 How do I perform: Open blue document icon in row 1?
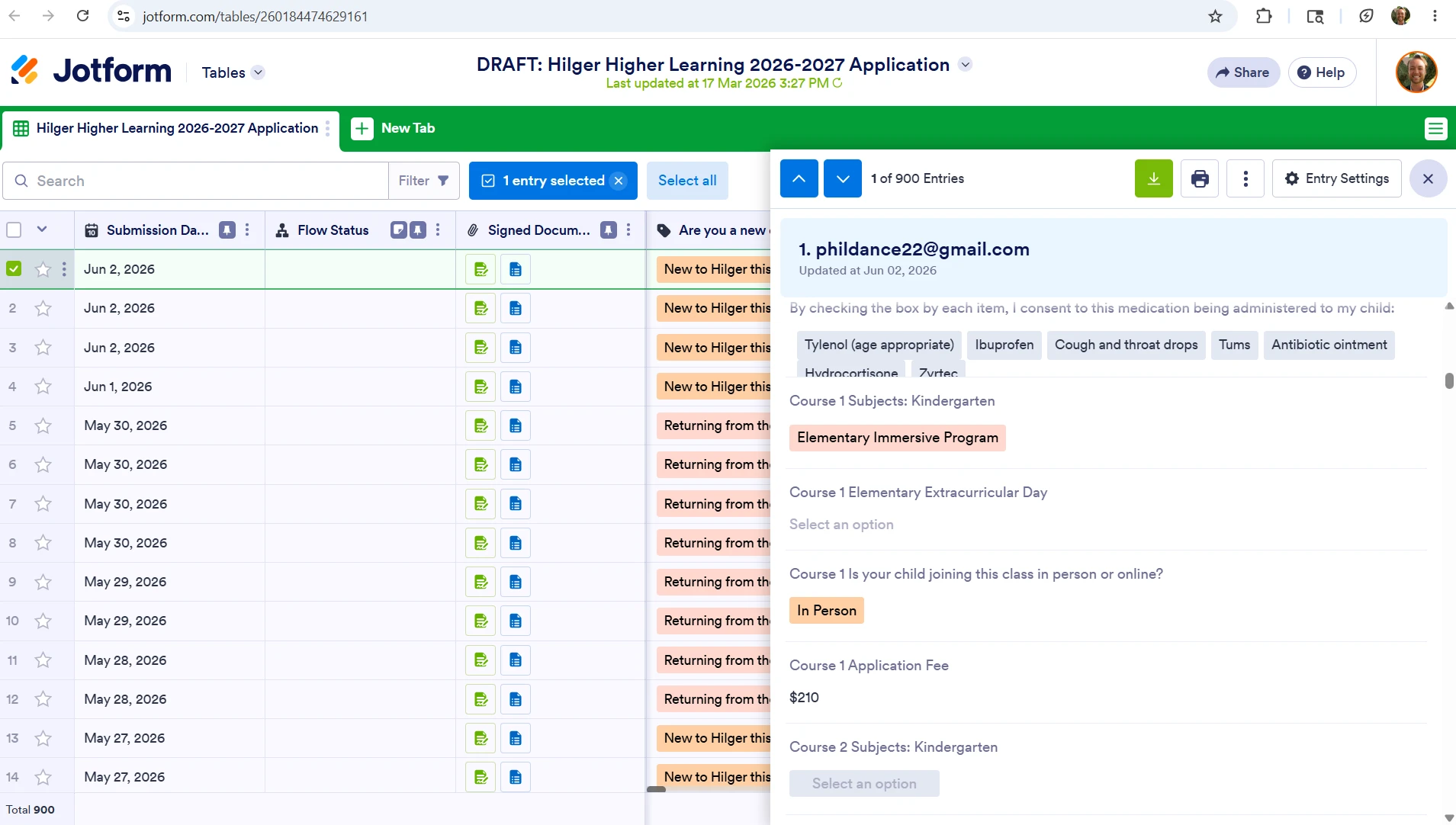click(x=516, y=269)
